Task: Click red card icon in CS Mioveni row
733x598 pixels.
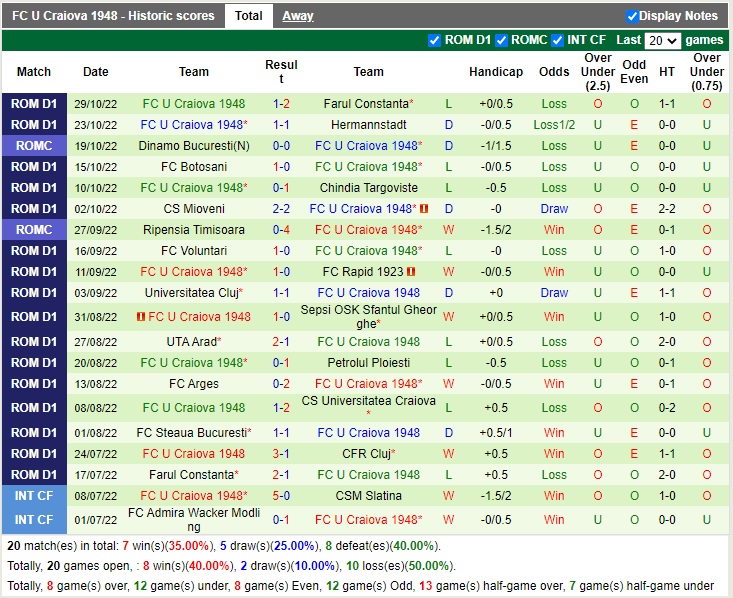Action: [424, 209]
